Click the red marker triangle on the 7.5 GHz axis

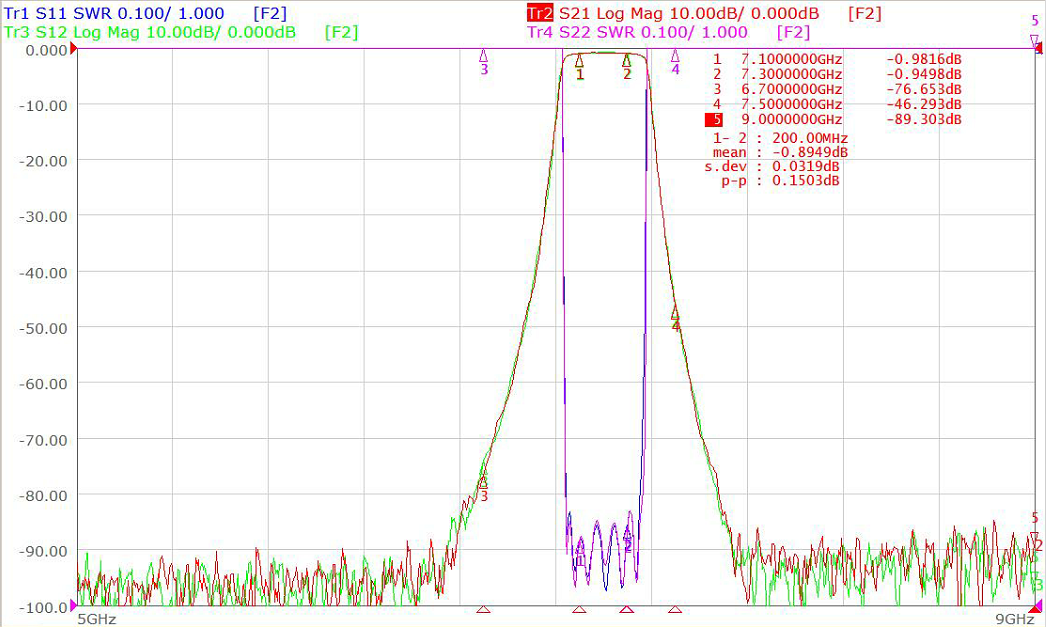pos(675,610)
